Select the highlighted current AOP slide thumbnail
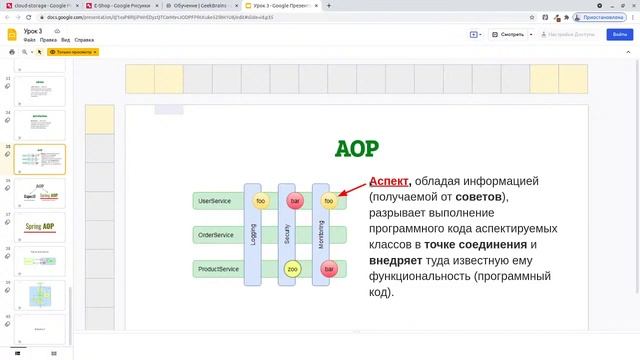 tap(40, 159)
